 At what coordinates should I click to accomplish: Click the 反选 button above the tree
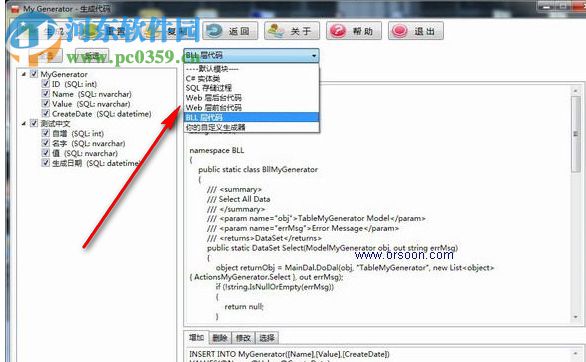click(x=92, y=56)
